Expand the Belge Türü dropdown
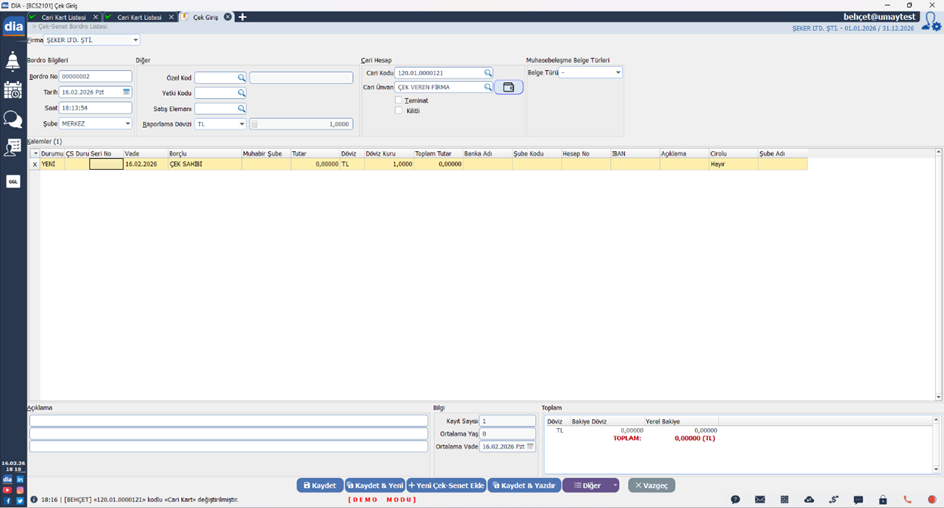944x508 pixels. click(x=617, y=73)
